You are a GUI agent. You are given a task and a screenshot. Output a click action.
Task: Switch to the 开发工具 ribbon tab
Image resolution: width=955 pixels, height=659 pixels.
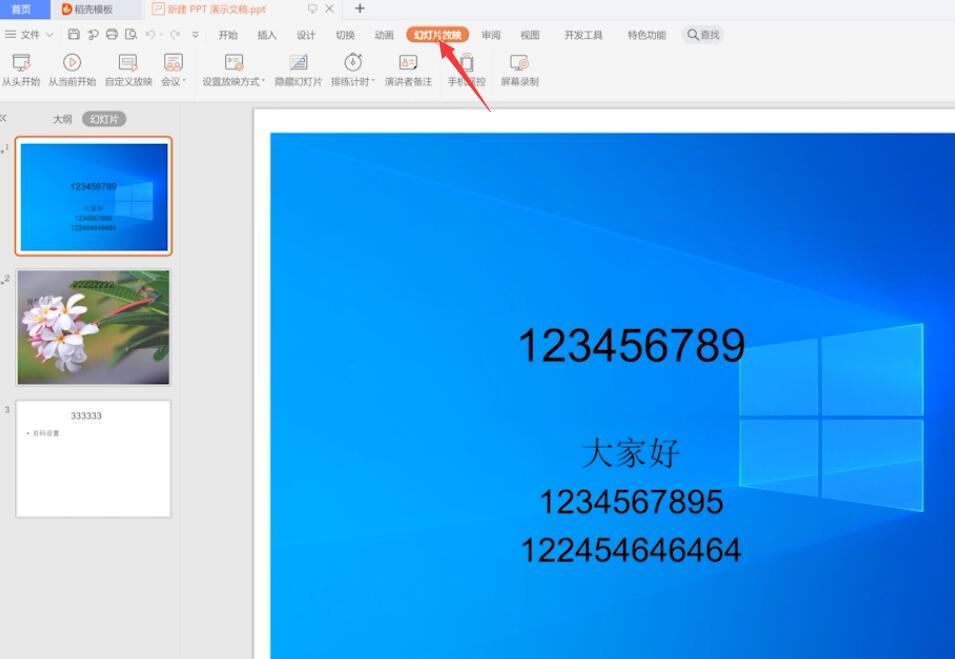(583, 35)
